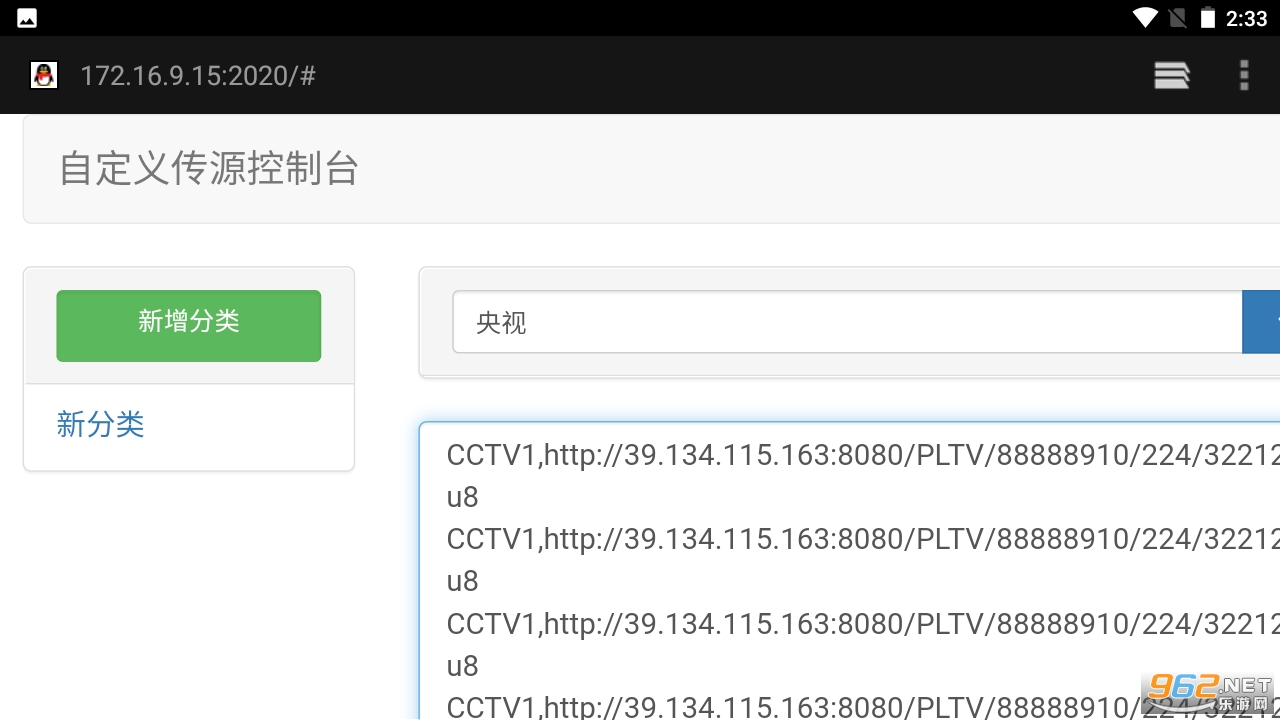
Task: Focus the 央视 category name field
Action: pos(847,322)
